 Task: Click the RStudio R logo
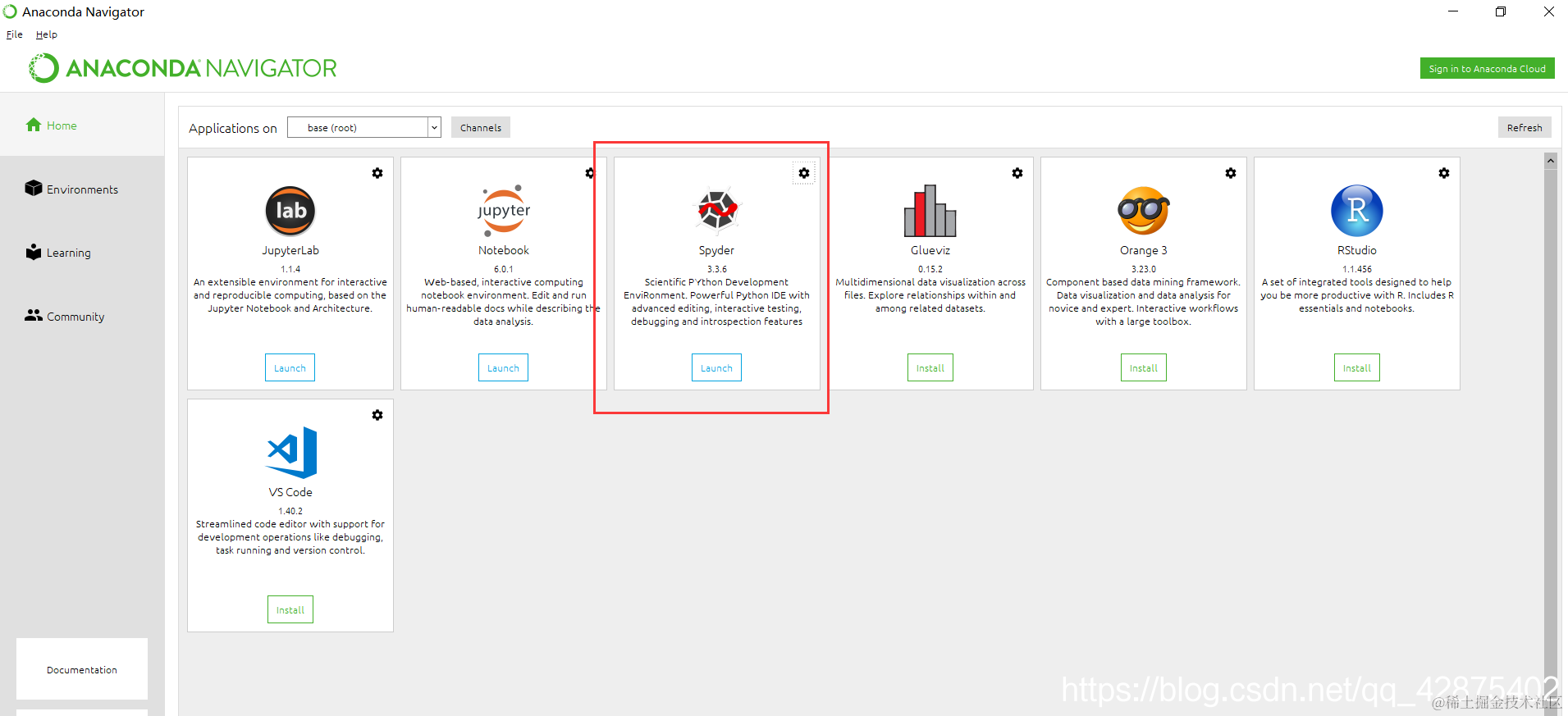pyautogui.click(x=1357, y=211)
